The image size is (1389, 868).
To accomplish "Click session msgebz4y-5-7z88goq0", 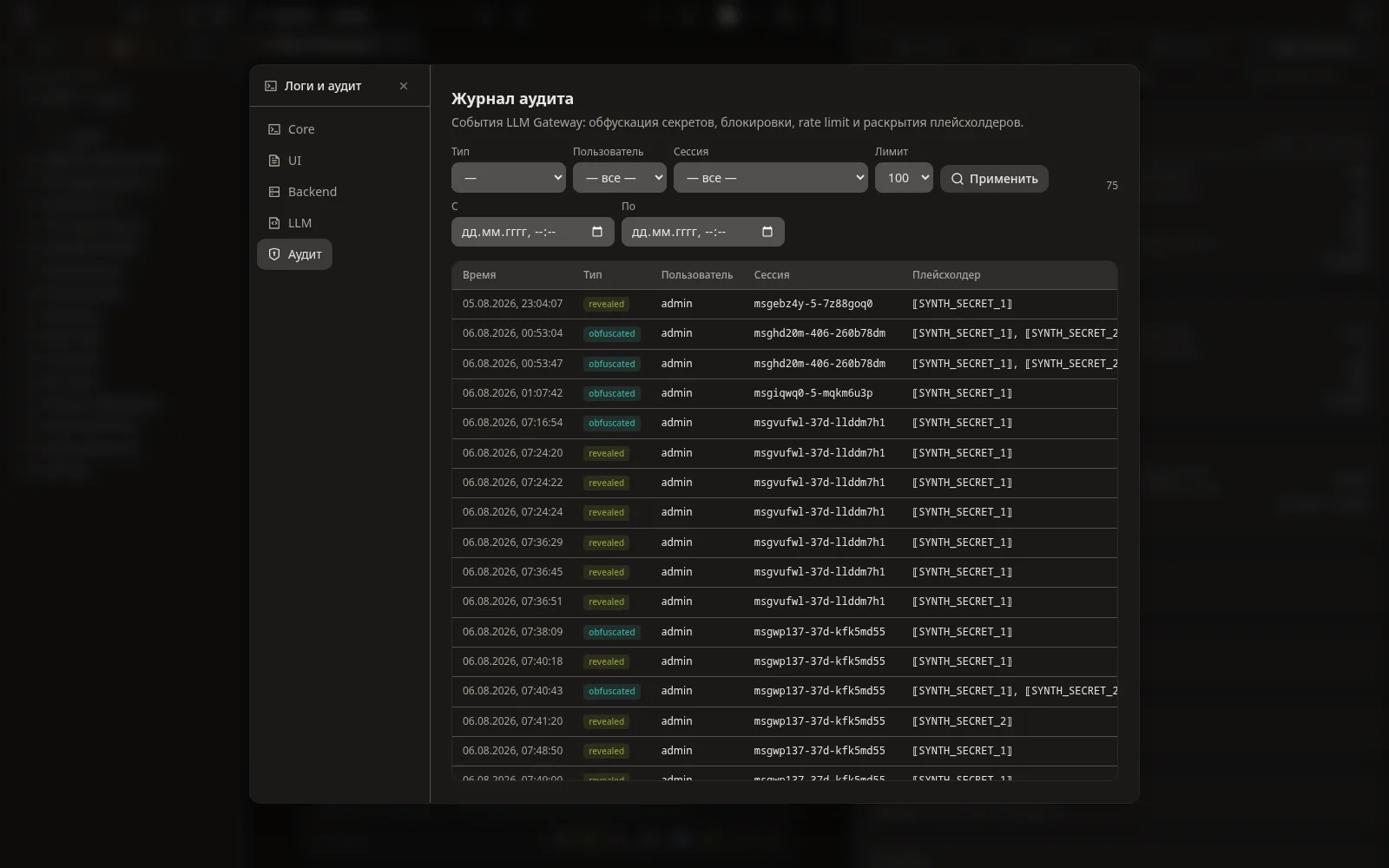I will [813, 304].
